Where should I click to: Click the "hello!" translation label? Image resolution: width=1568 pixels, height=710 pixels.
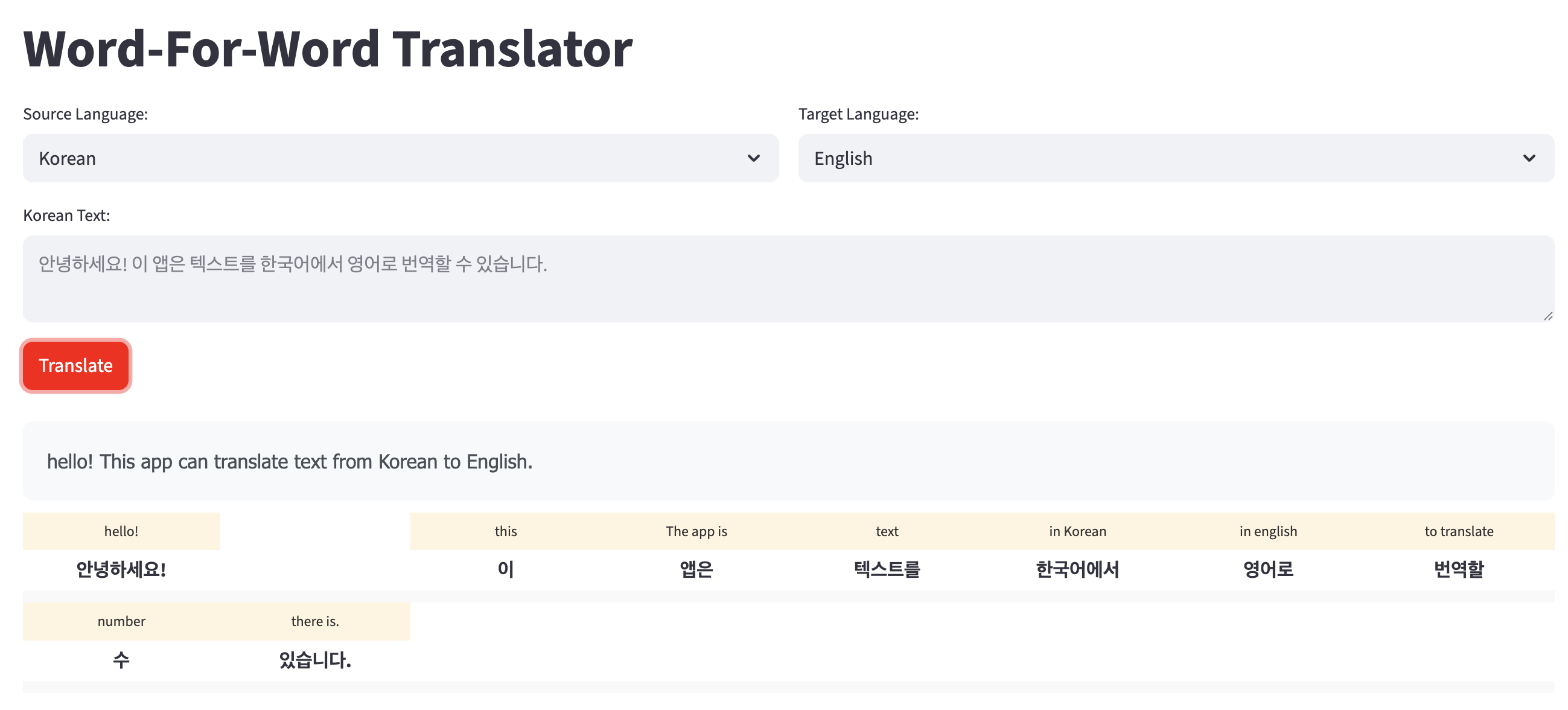(121, 531)
